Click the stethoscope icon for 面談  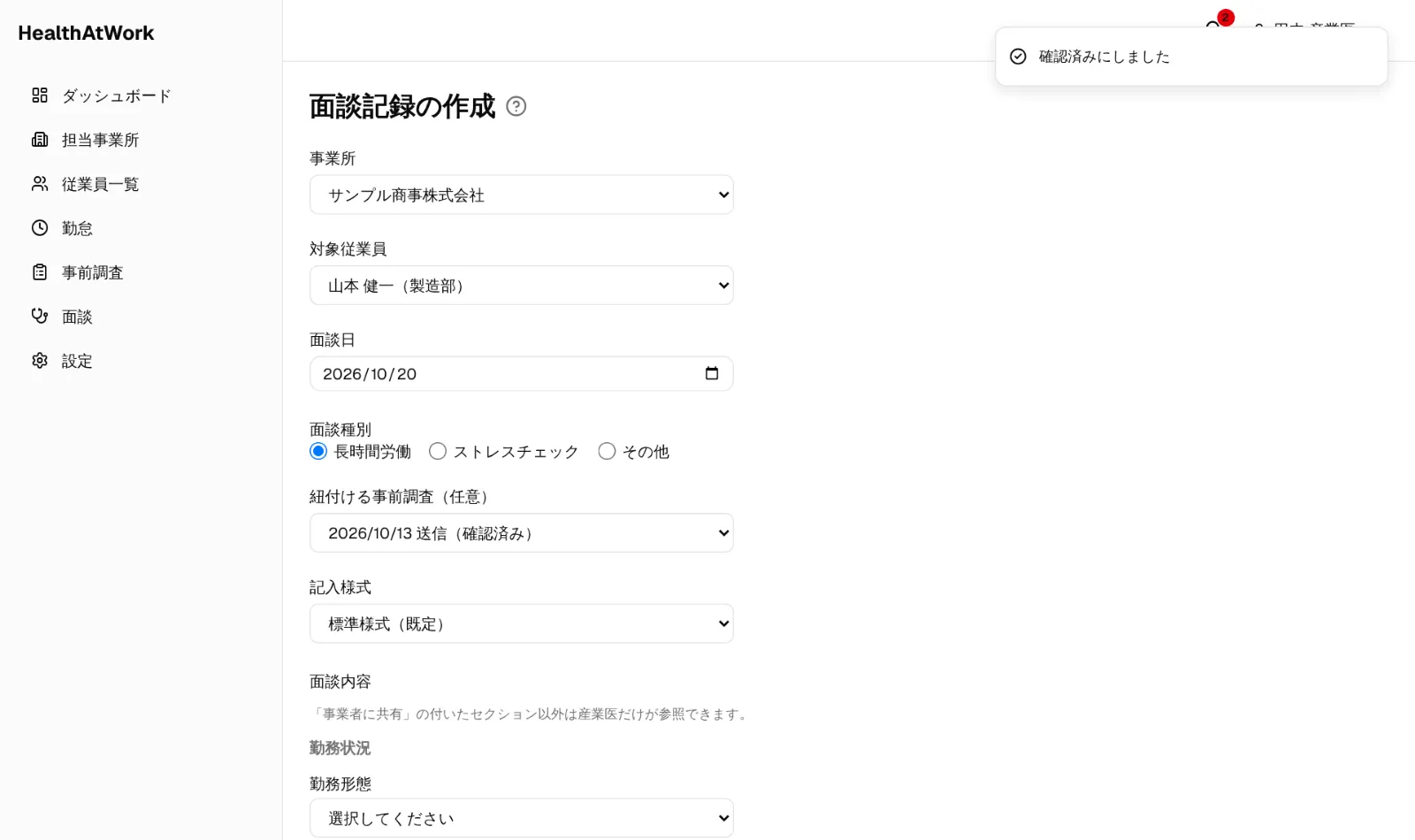pyautogui.click(x=40, y=317)
